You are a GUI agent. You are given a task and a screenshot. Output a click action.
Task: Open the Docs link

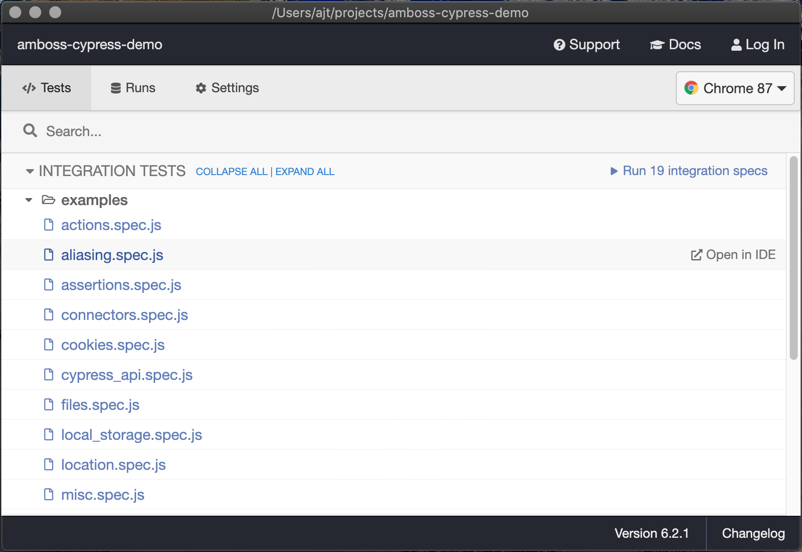[x=675, y=45]
